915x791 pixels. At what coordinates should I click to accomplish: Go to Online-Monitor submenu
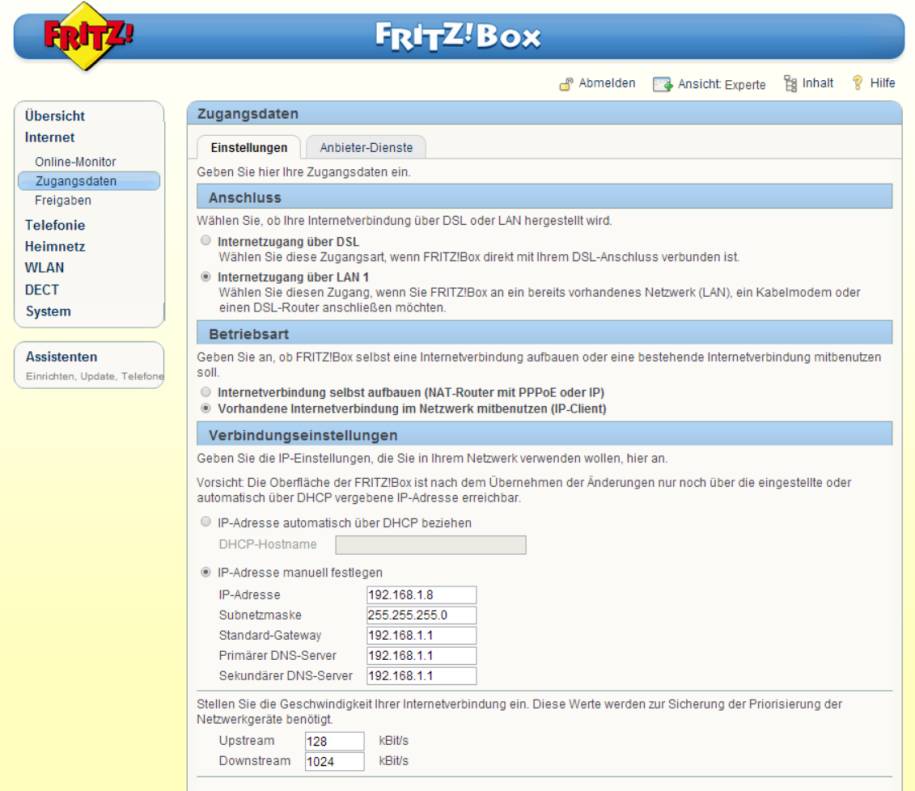75,162
